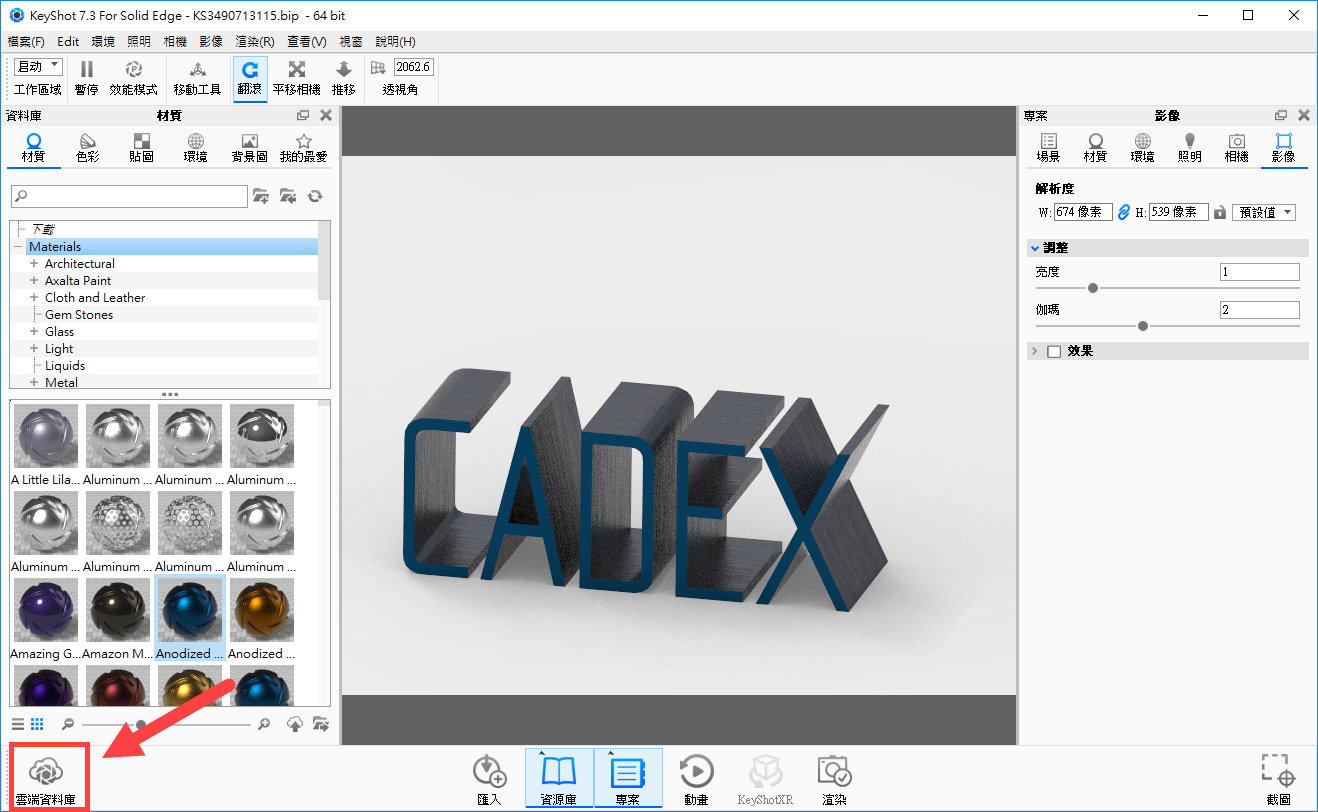This screenshot has width=1318, height=812.
Task: Switch to project Material (材質) tab
Action: [x=1095, y=148]
